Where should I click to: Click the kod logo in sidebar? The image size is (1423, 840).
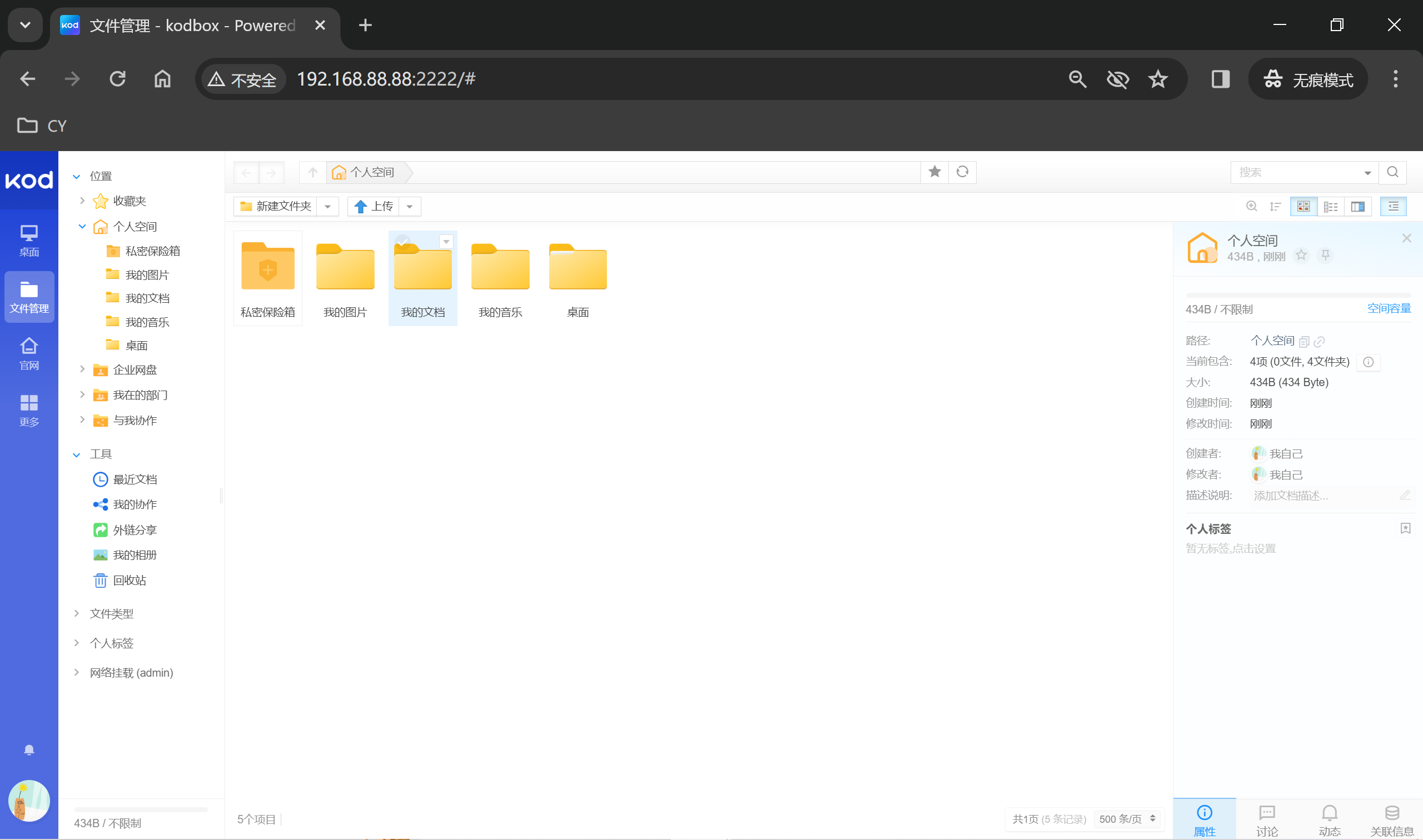pyautogui.click(x=29, y=180)
